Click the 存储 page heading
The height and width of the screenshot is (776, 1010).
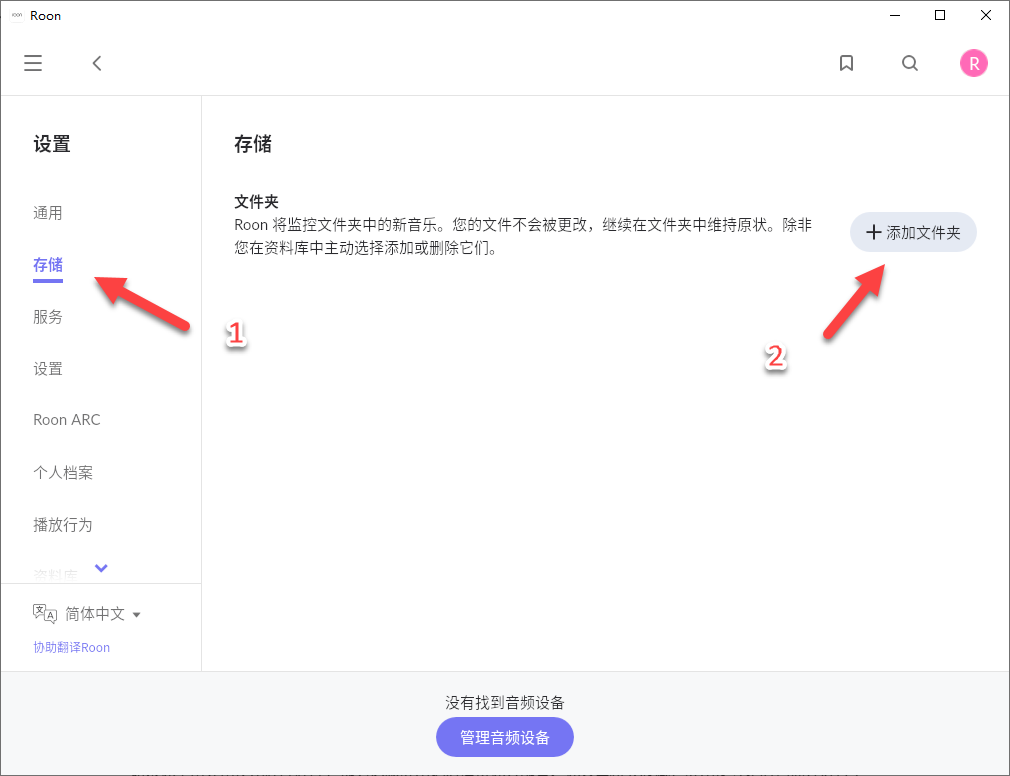coord(252,144)
